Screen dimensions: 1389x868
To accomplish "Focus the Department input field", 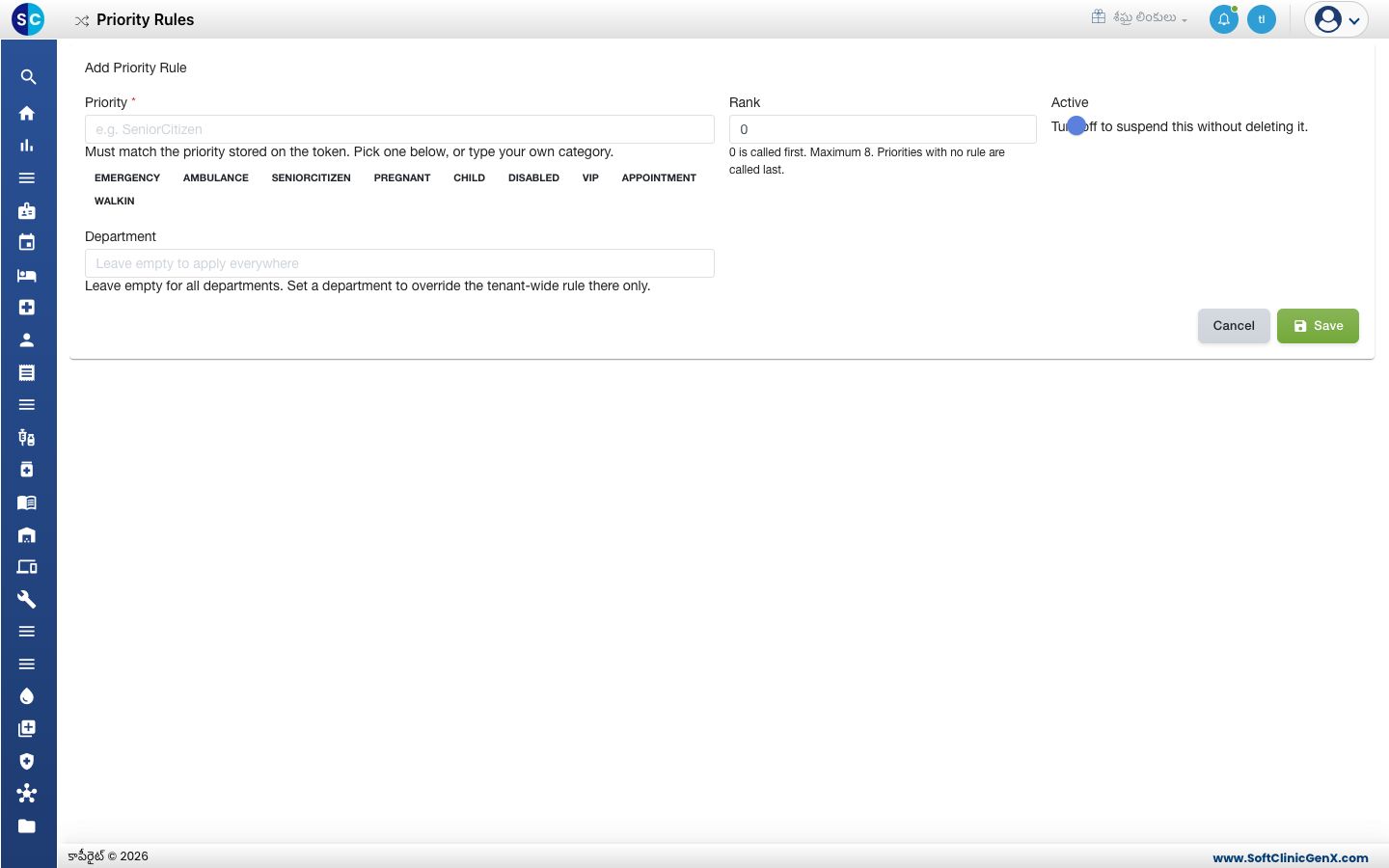I will coord(399,263).
